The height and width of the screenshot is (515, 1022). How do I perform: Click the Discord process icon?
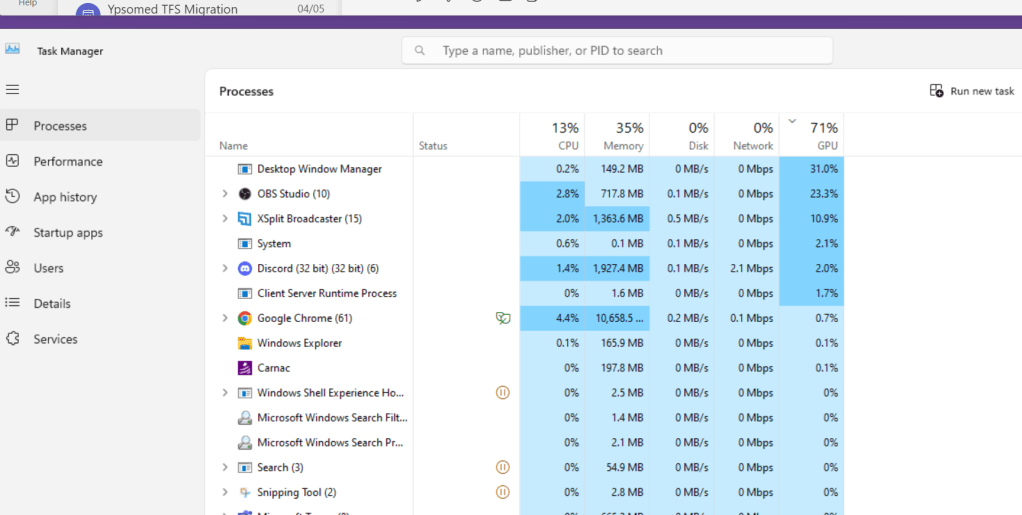(244, 268)
